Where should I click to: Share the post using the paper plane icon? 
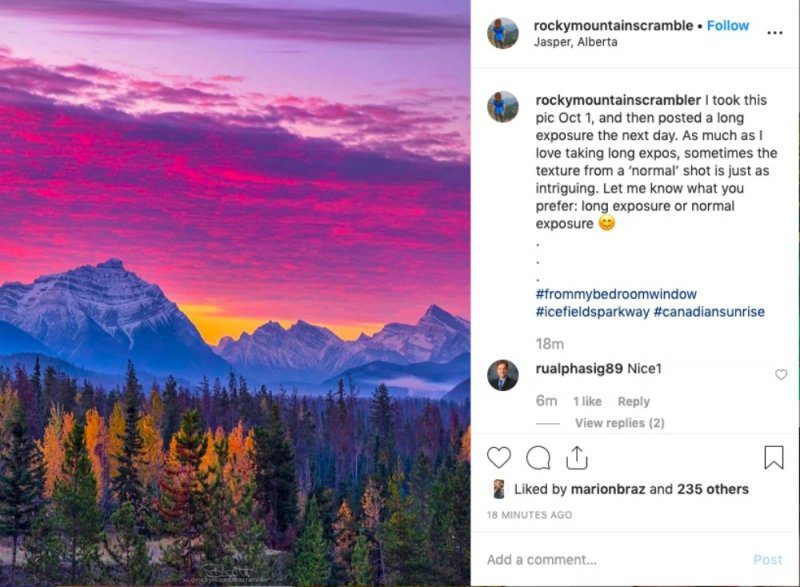coord(575,456)
